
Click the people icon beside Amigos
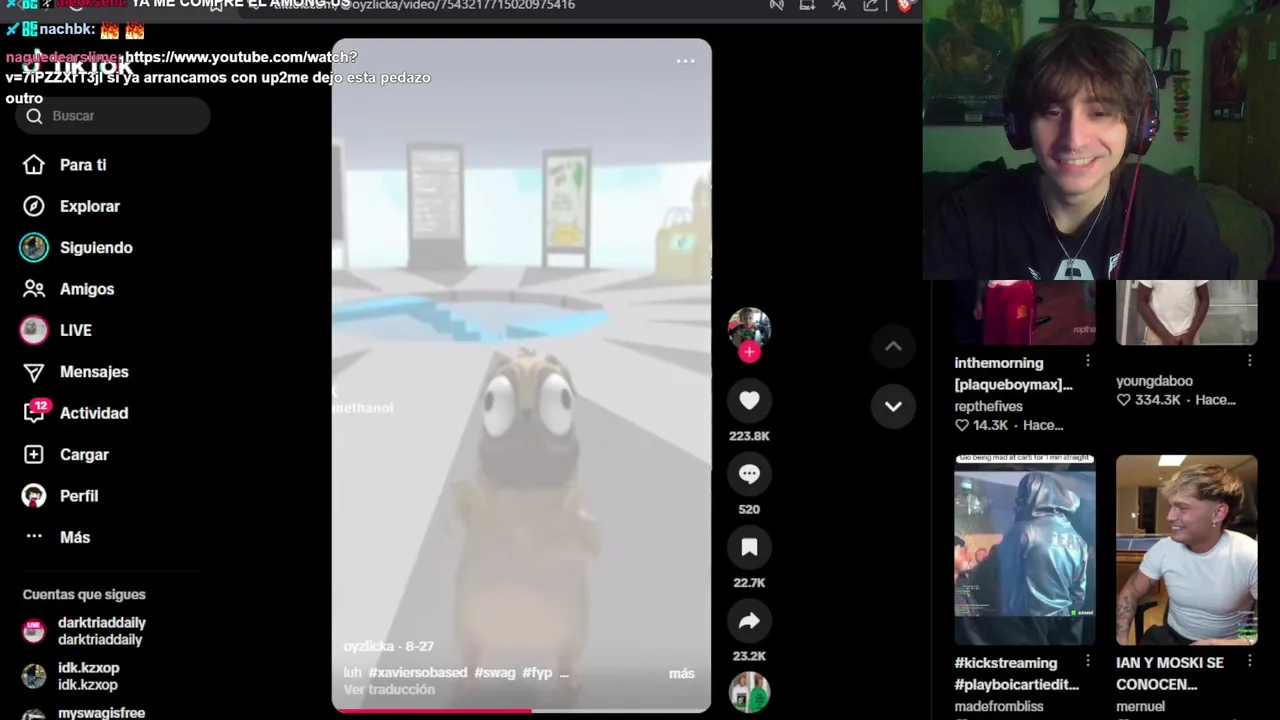pyautogui.click(x=34, y=289)
